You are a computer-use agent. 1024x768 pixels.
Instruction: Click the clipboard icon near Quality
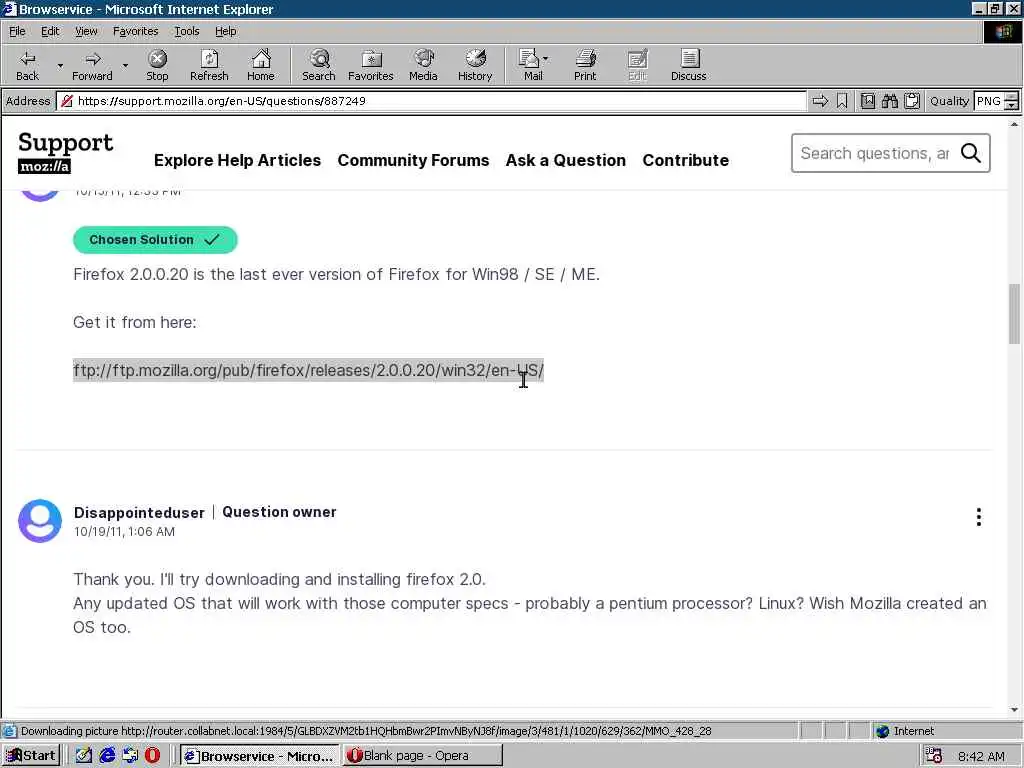coord(912,101)
